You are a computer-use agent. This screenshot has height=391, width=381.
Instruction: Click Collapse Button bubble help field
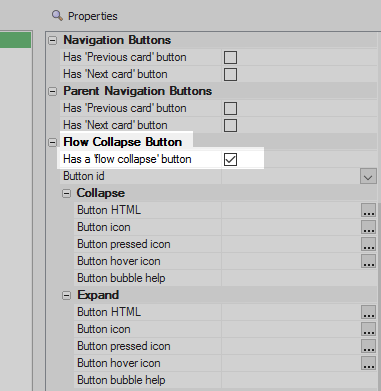pyautogui.click(x=299, y=278)
